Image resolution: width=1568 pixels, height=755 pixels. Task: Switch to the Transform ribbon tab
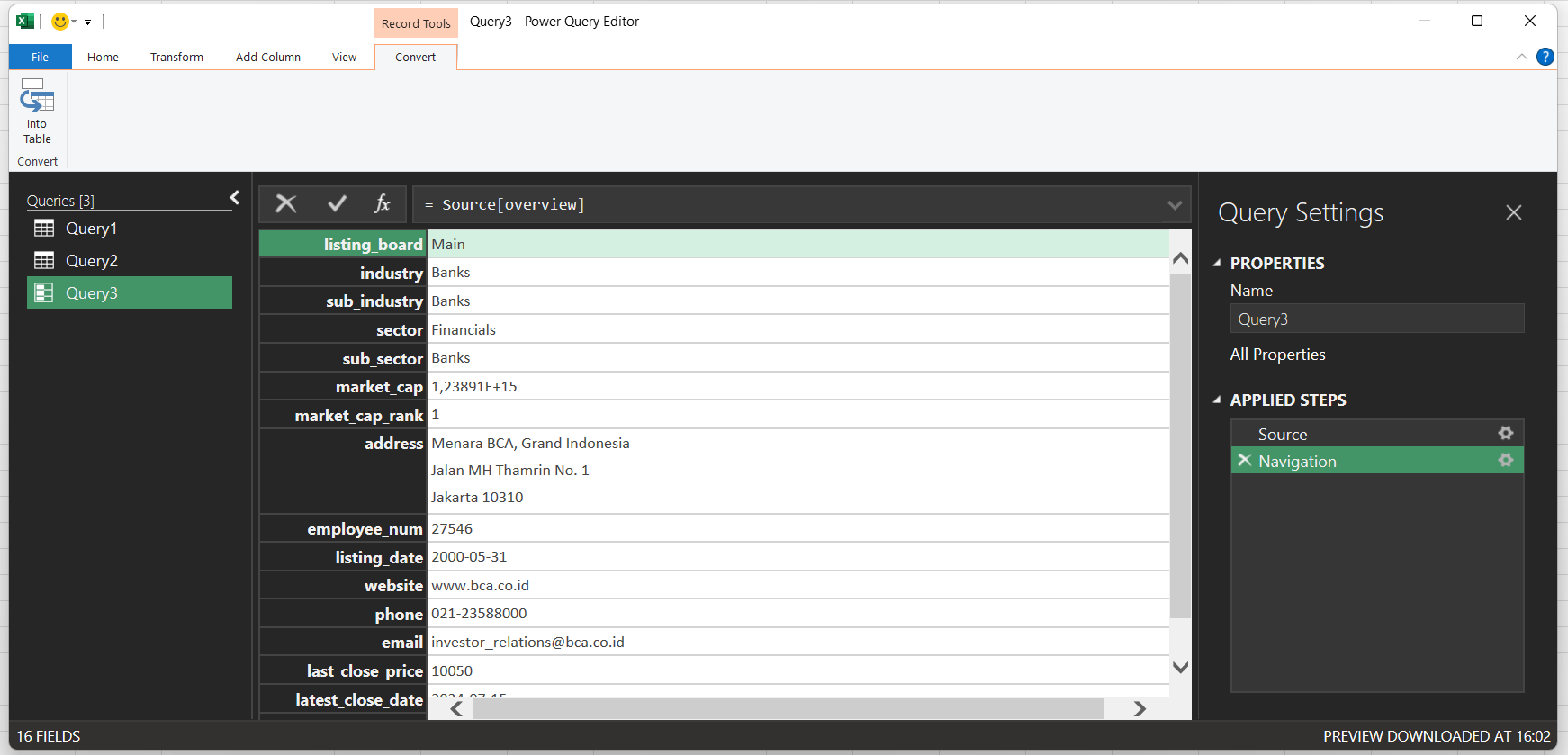point(176,57)
